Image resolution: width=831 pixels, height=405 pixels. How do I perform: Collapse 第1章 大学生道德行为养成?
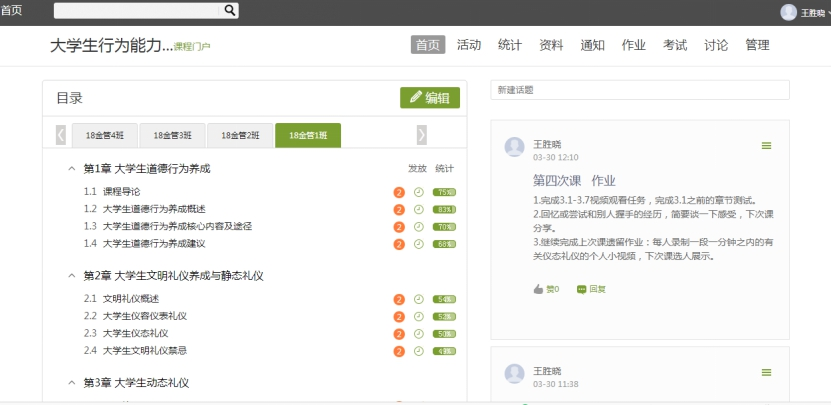pyautogui.click(x=72, y=168)
